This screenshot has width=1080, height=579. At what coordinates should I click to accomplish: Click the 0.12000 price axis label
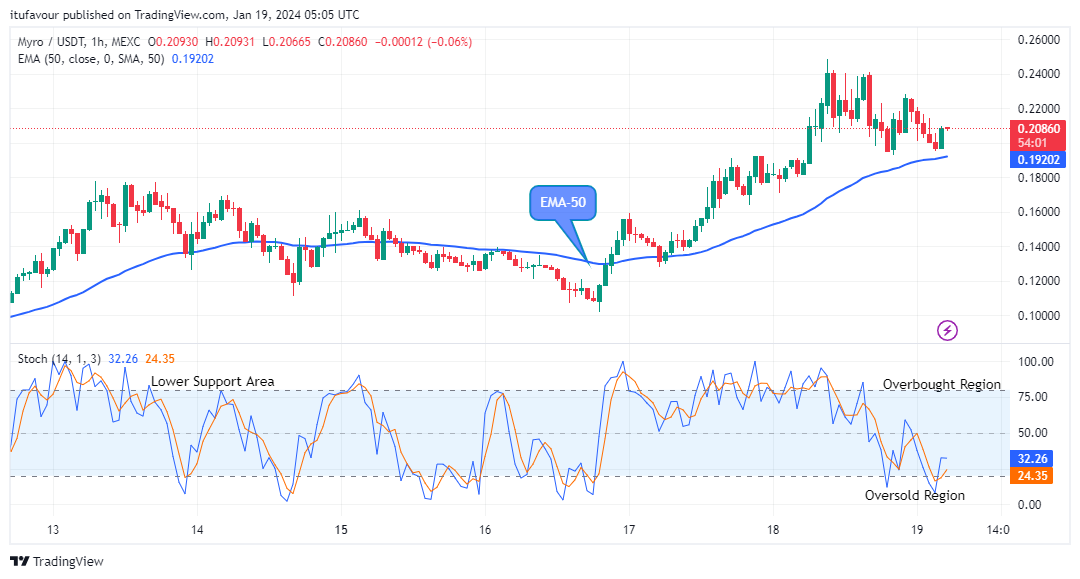pyautogui.click(x=1039, y=281)
